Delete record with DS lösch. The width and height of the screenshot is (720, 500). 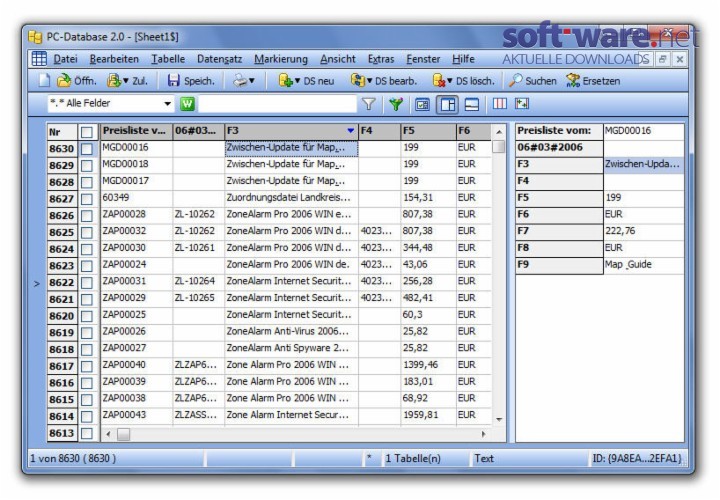pos(464,81)
